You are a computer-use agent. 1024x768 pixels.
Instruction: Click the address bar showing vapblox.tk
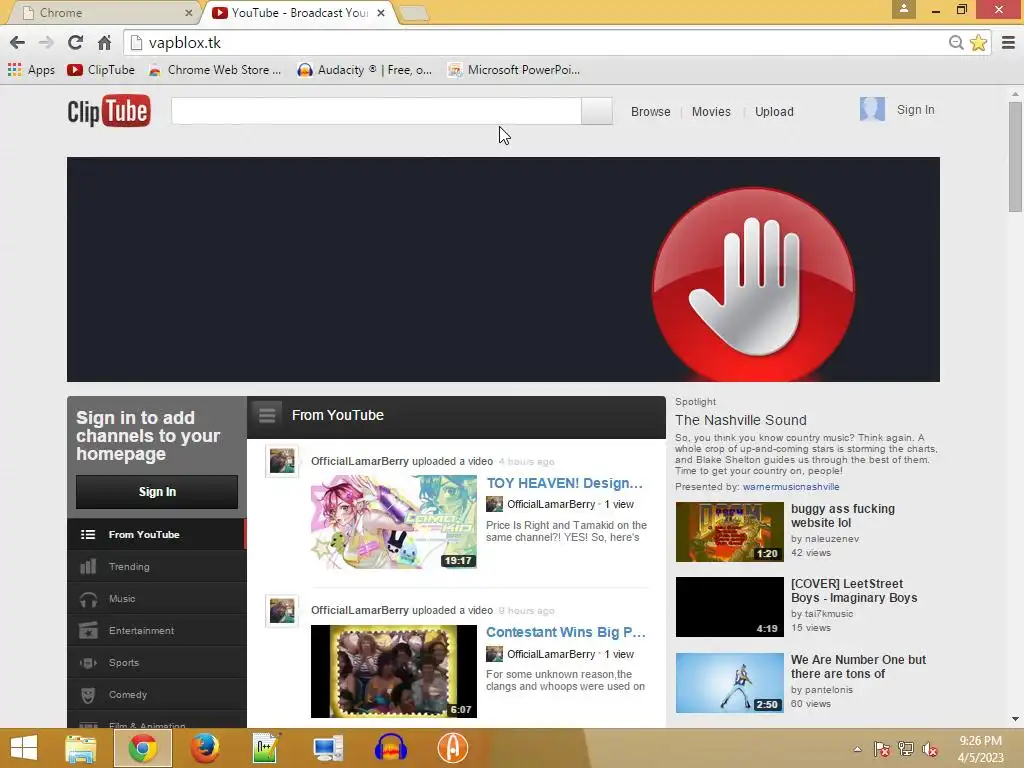536,42
